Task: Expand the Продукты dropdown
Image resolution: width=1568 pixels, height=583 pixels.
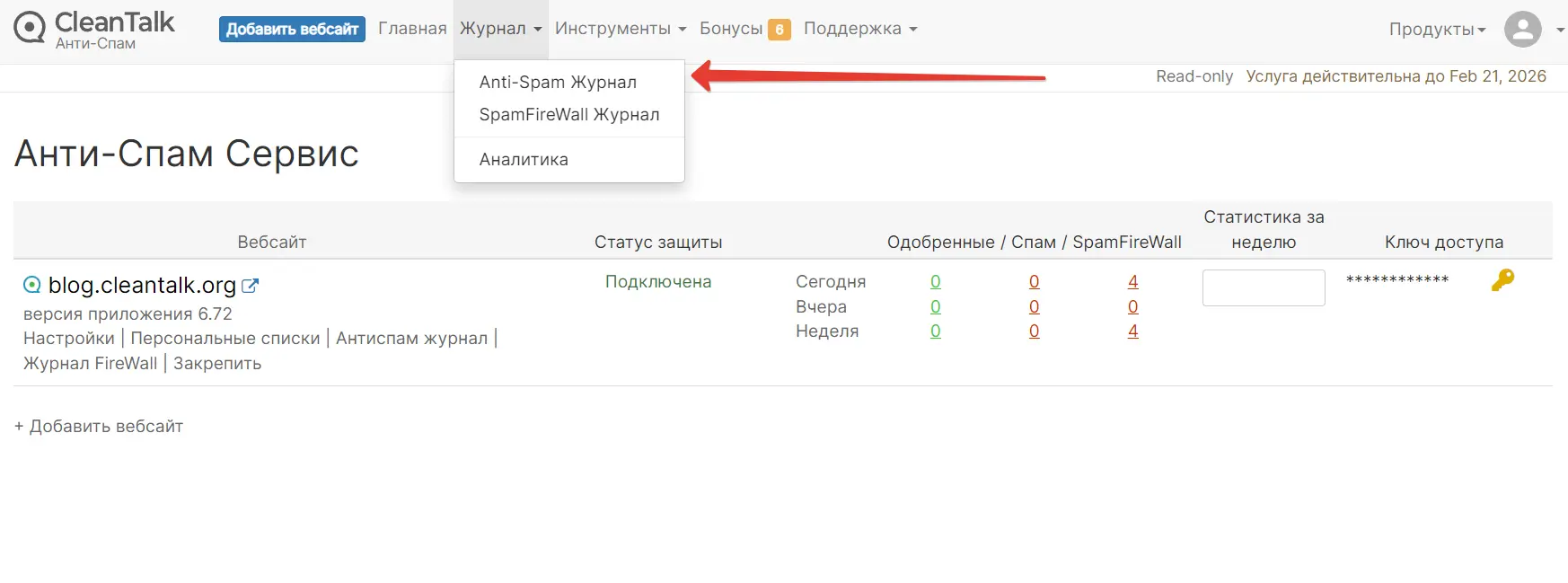Action: click(1437, 30)
